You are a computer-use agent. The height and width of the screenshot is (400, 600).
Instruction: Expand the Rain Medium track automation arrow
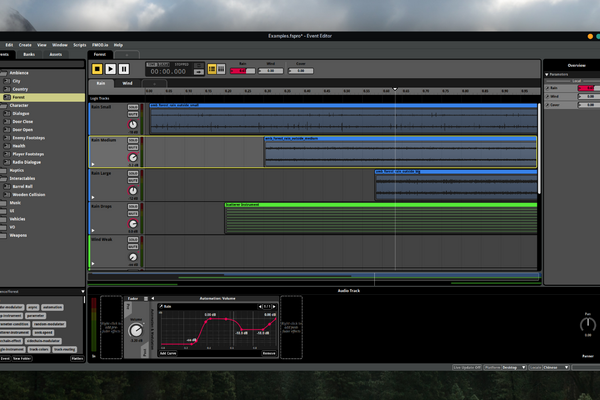coord(93,164)
